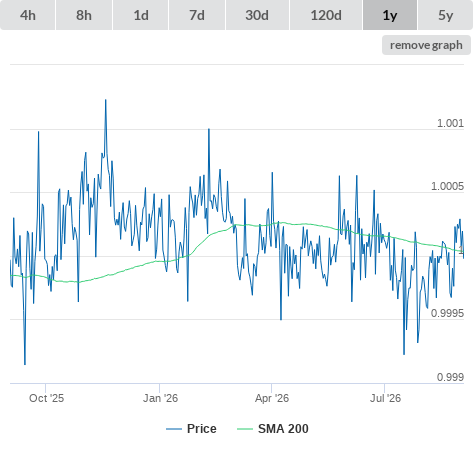Click the 0.9995 y-axis label
474x455 pixels.
447,313
